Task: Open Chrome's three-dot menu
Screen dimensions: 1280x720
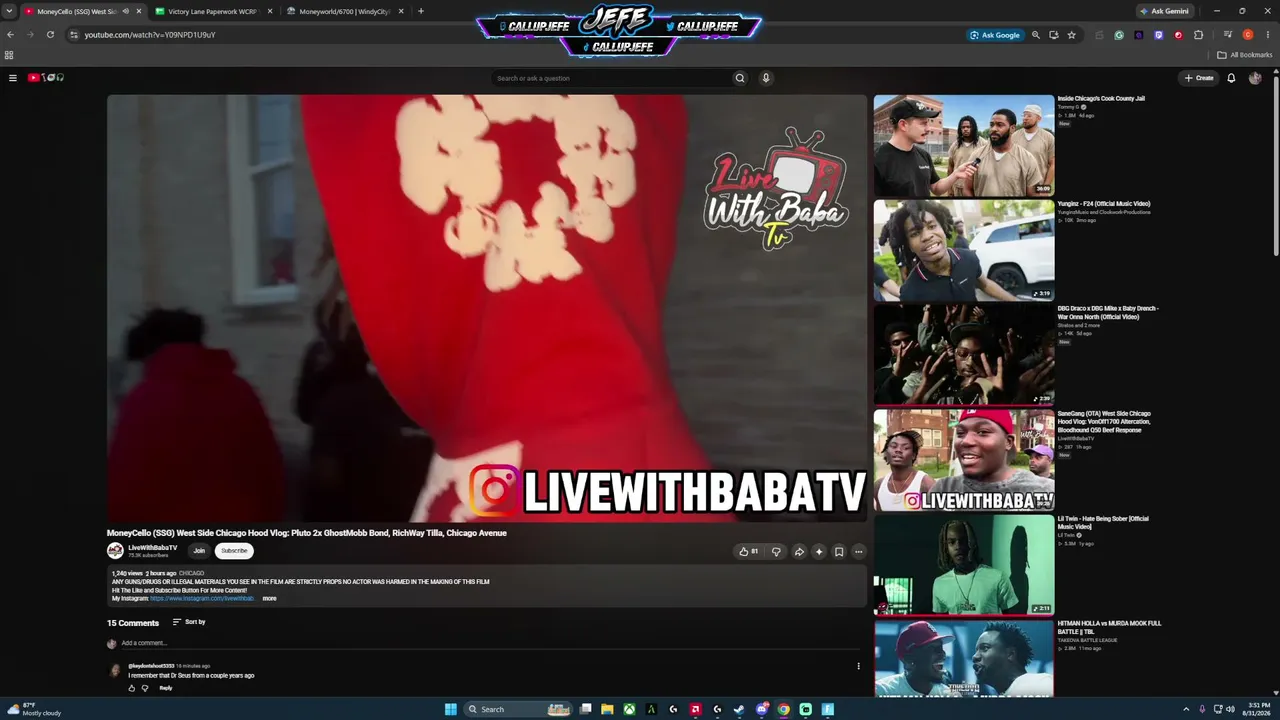Action: click(x=1267, y=35)
